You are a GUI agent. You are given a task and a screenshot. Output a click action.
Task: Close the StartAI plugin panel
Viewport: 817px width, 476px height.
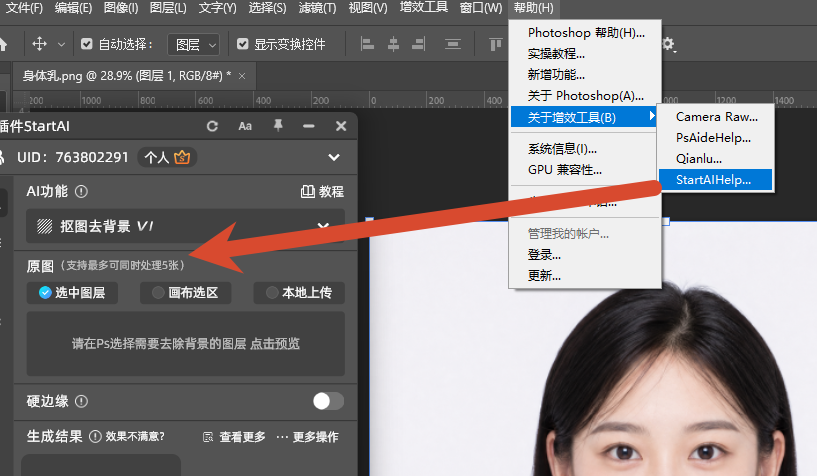[341, 126]
